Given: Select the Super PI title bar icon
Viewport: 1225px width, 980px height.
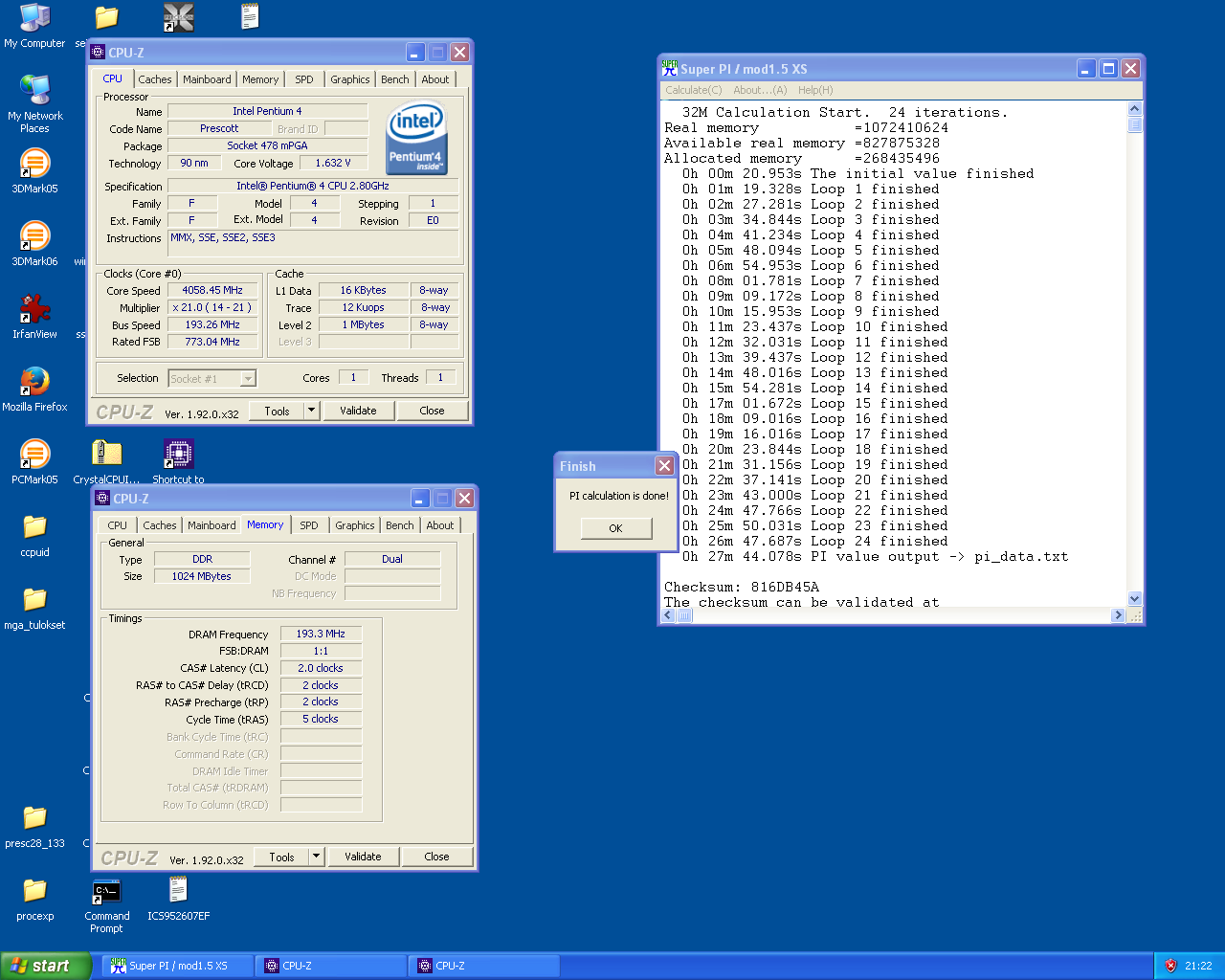Looking at the screenshot, I should pos(669,69).
